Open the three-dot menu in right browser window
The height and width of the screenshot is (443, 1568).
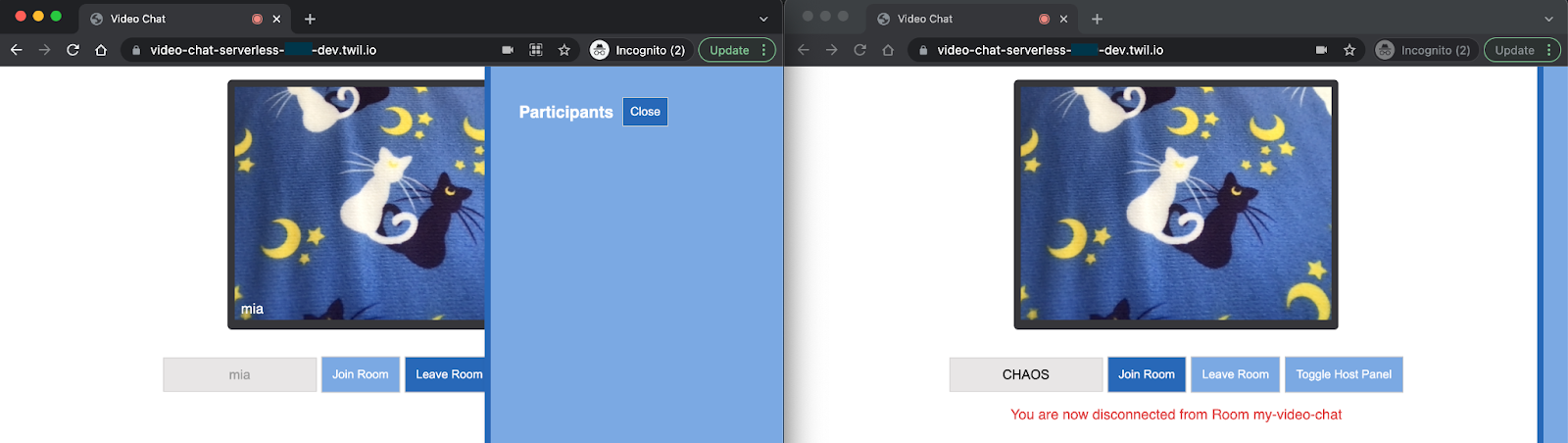[x=1549, y=50]
